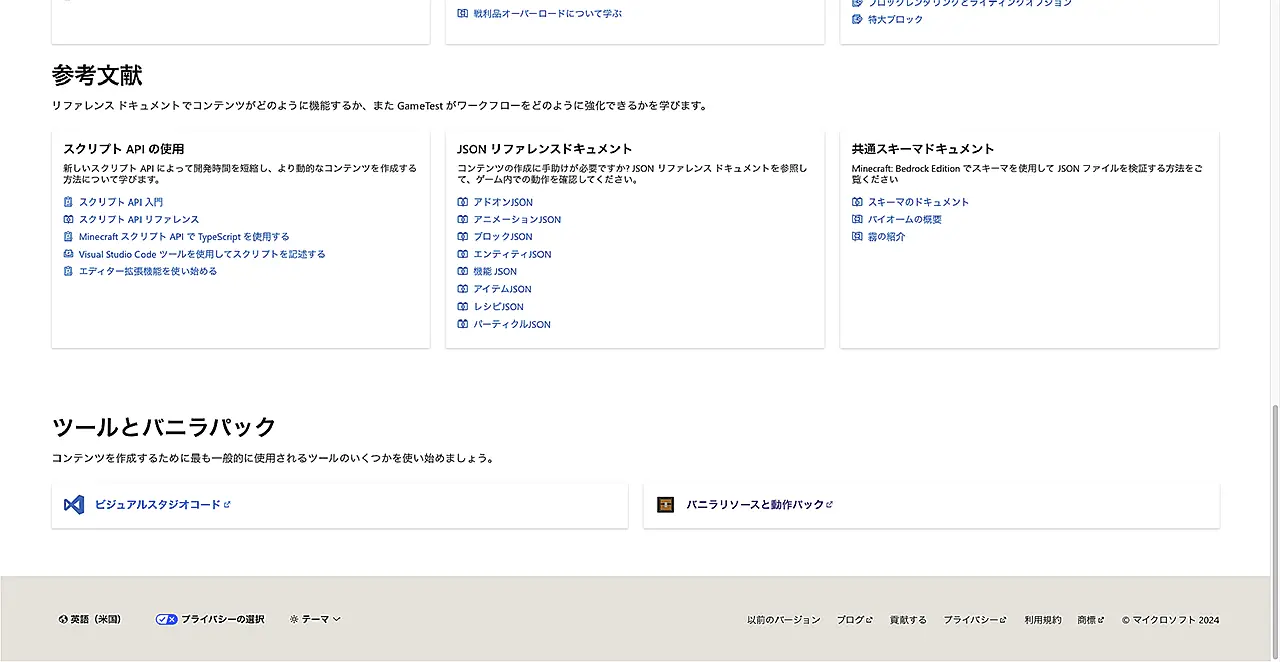
Task: Click the Minecraft chest vanilla pack icon
Action: click(665, 505)
